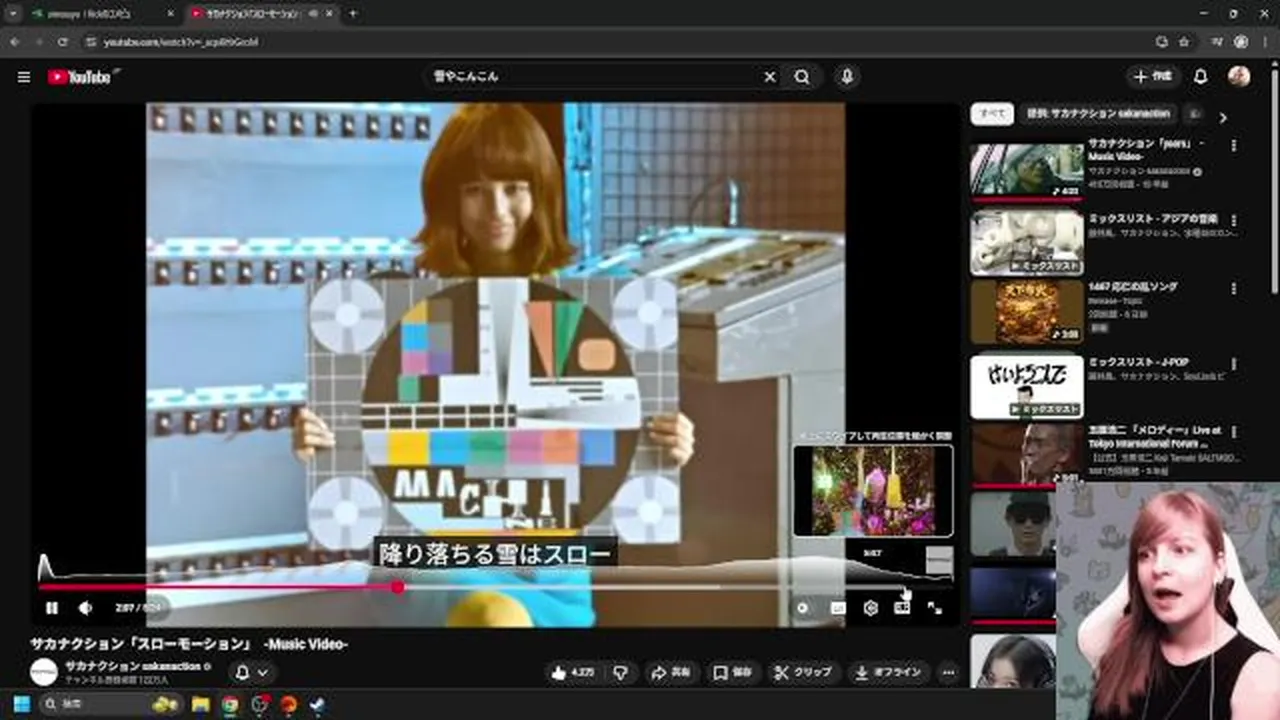The width and height of the screenshot is (1280, 720).
Task: Open the browser three-dot menu
Action: pyautogui.click(x=1264, y=42)
